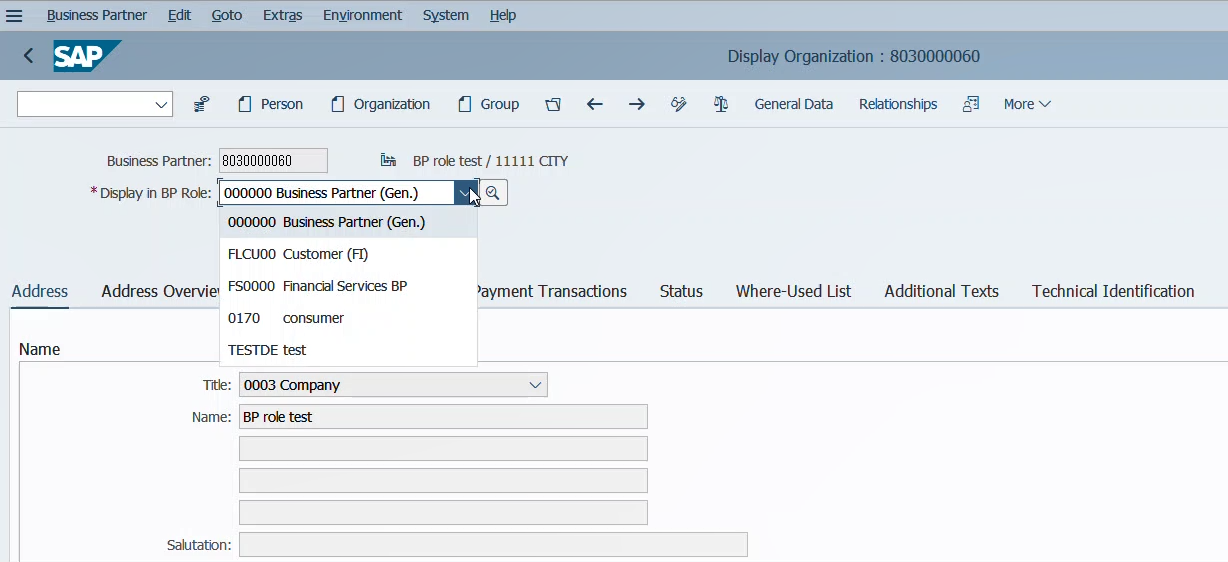Collapse the Display in BP Role dropdown arrow
The height and width of the screenshot is (562, 1228).
tap(465, 193)
